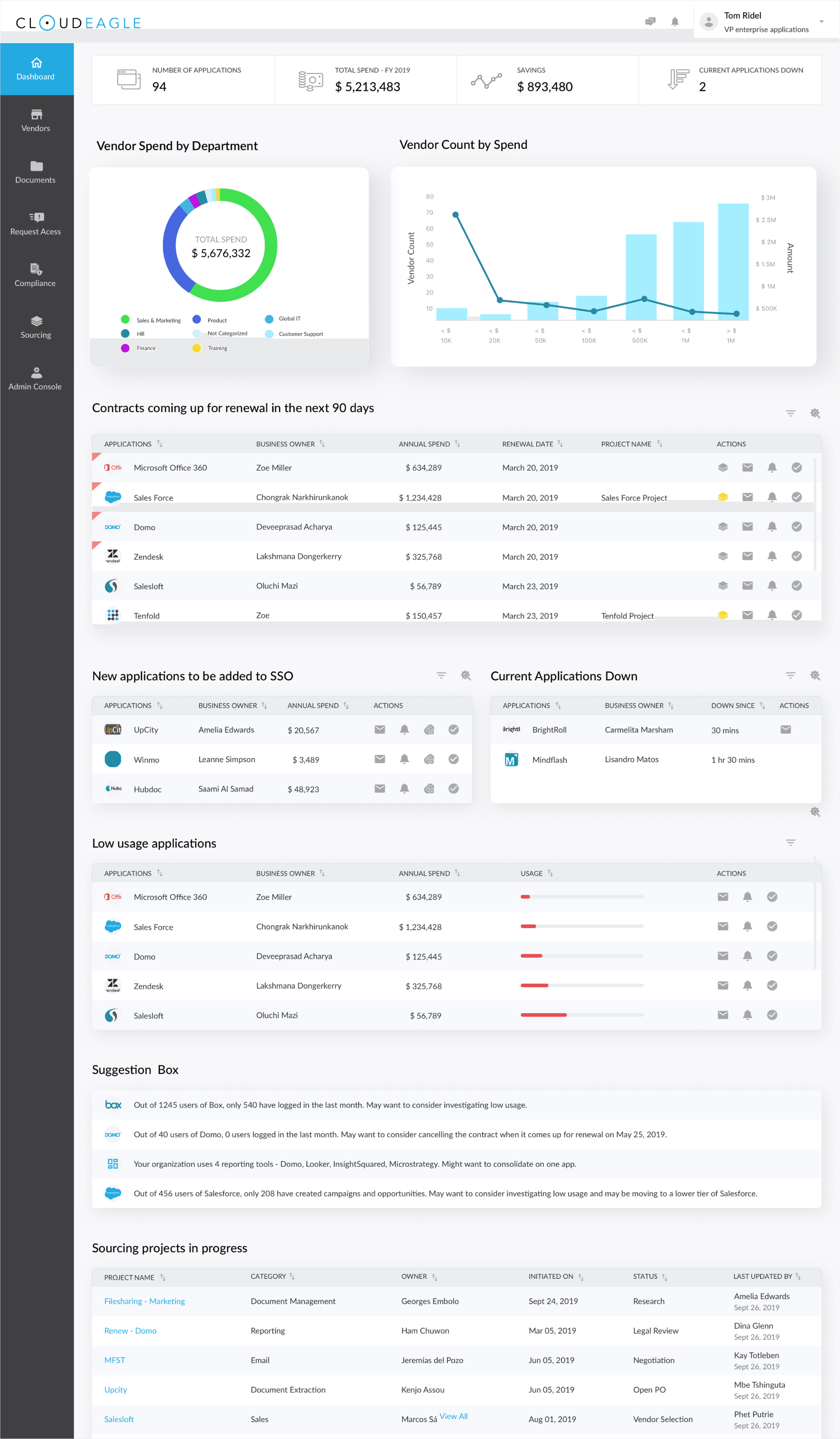Open Vendors in the sidebar
Image resolution: width=840 pixels, height=1439 pixels.
coord(36,121)
